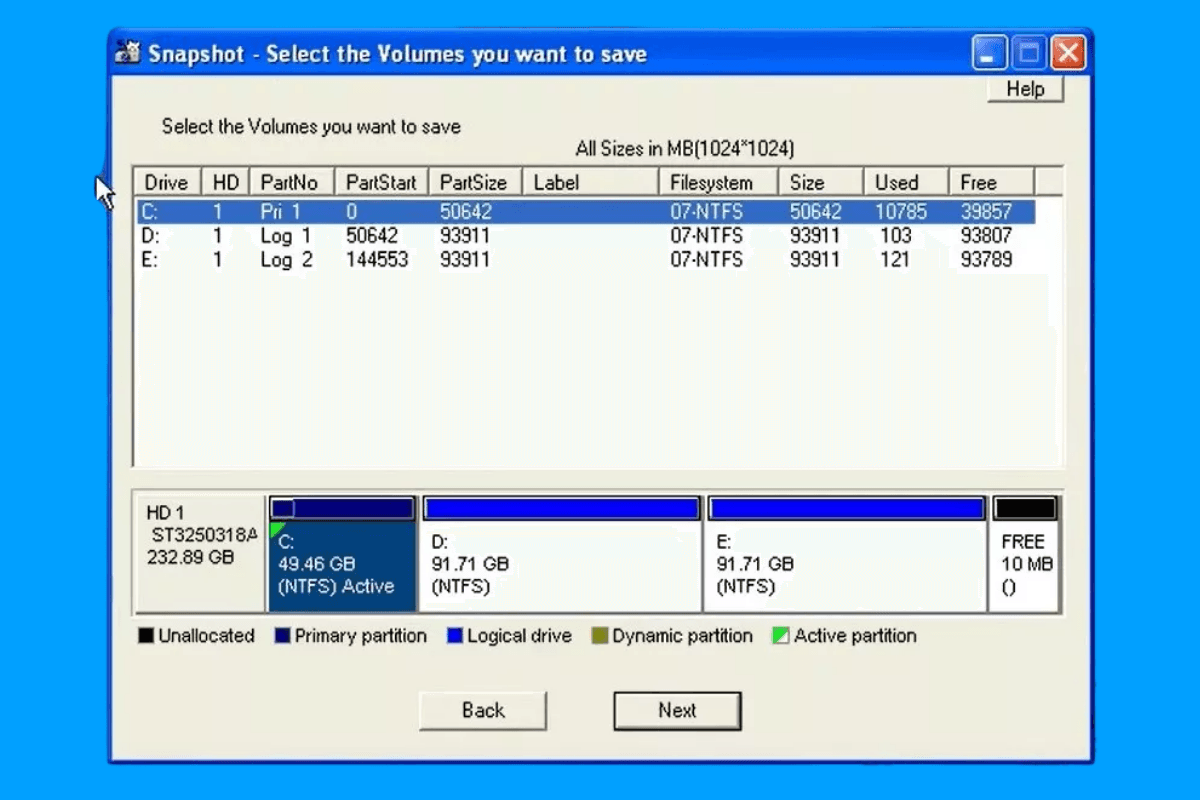
Task: Click the Filesystem column header
Action: click(x=718, y=182)
